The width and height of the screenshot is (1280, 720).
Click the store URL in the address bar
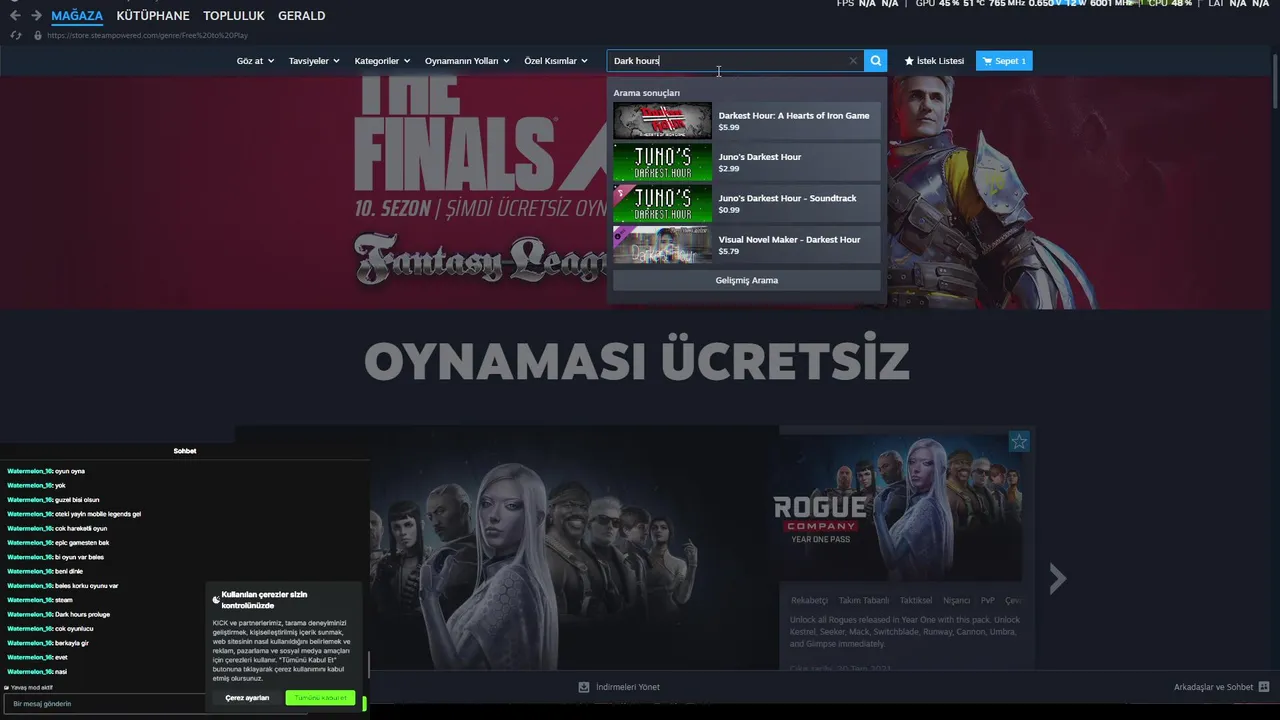[147, 36]
